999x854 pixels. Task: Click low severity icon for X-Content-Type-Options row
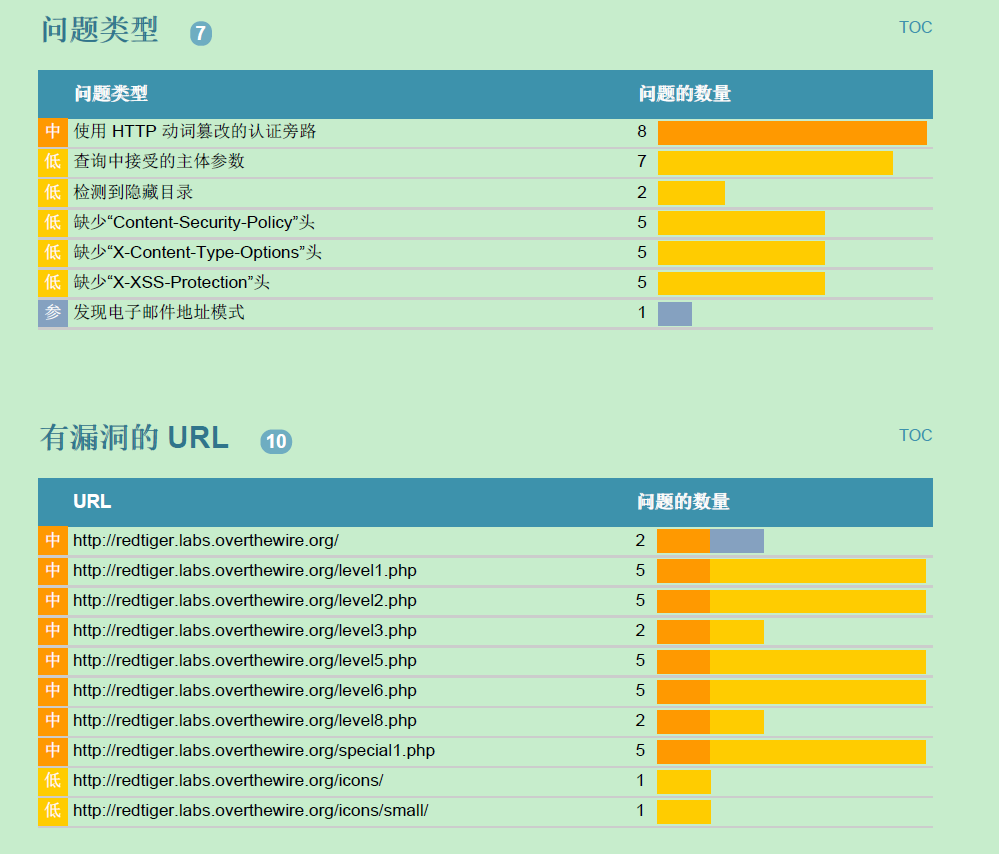click(x=53, y=252)
